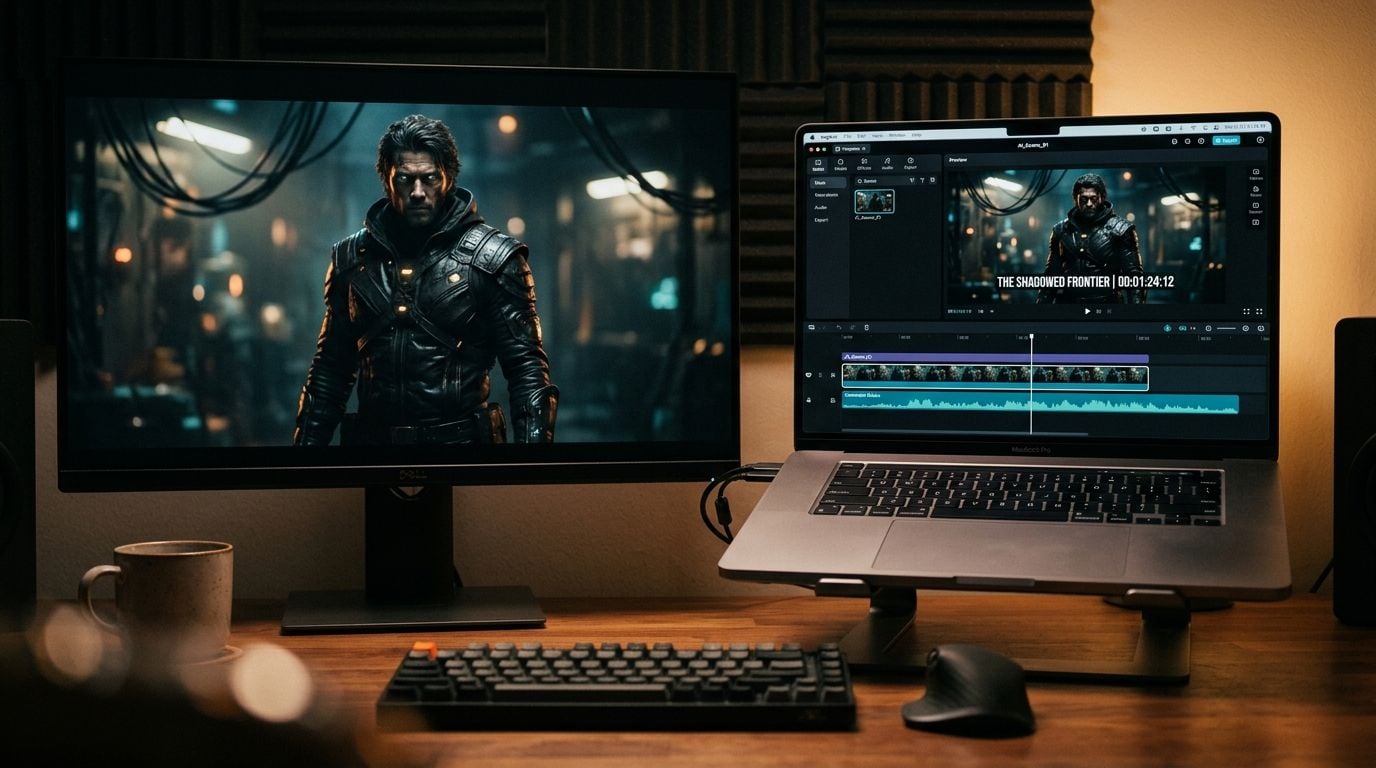Viewport: 1376px width, 768px height.
Task: Toggle the lock icon on the audio track
Action: 809,400
